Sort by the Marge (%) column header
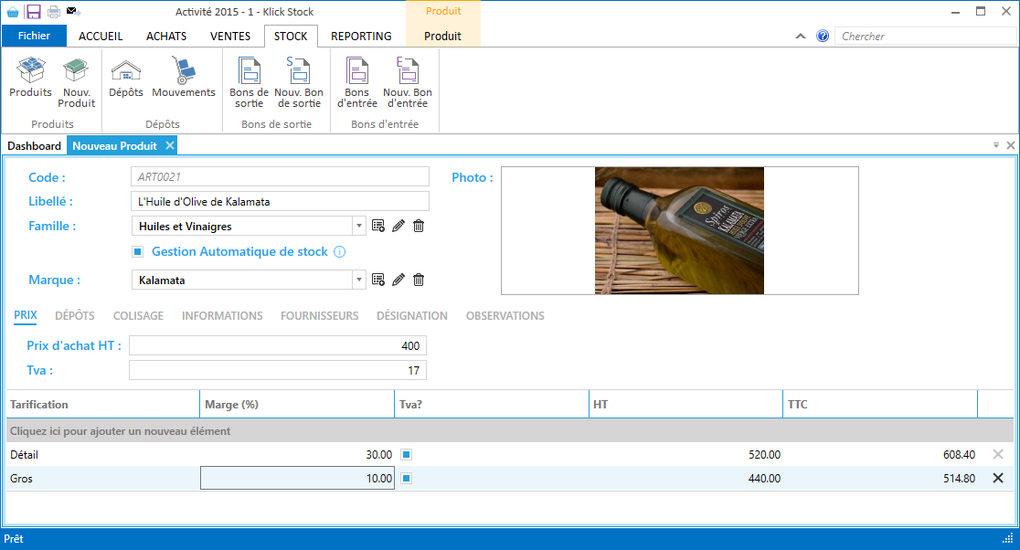The image size is (1020, 550). (297, 404)
